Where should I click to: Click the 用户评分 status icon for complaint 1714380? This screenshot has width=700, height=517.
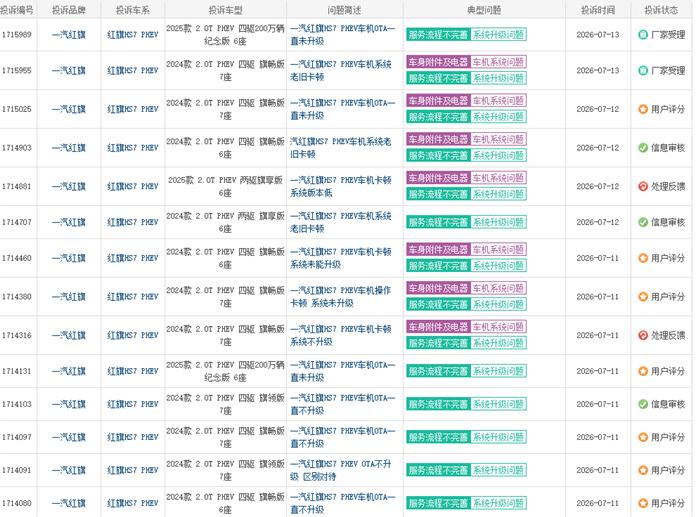point(643,297)
